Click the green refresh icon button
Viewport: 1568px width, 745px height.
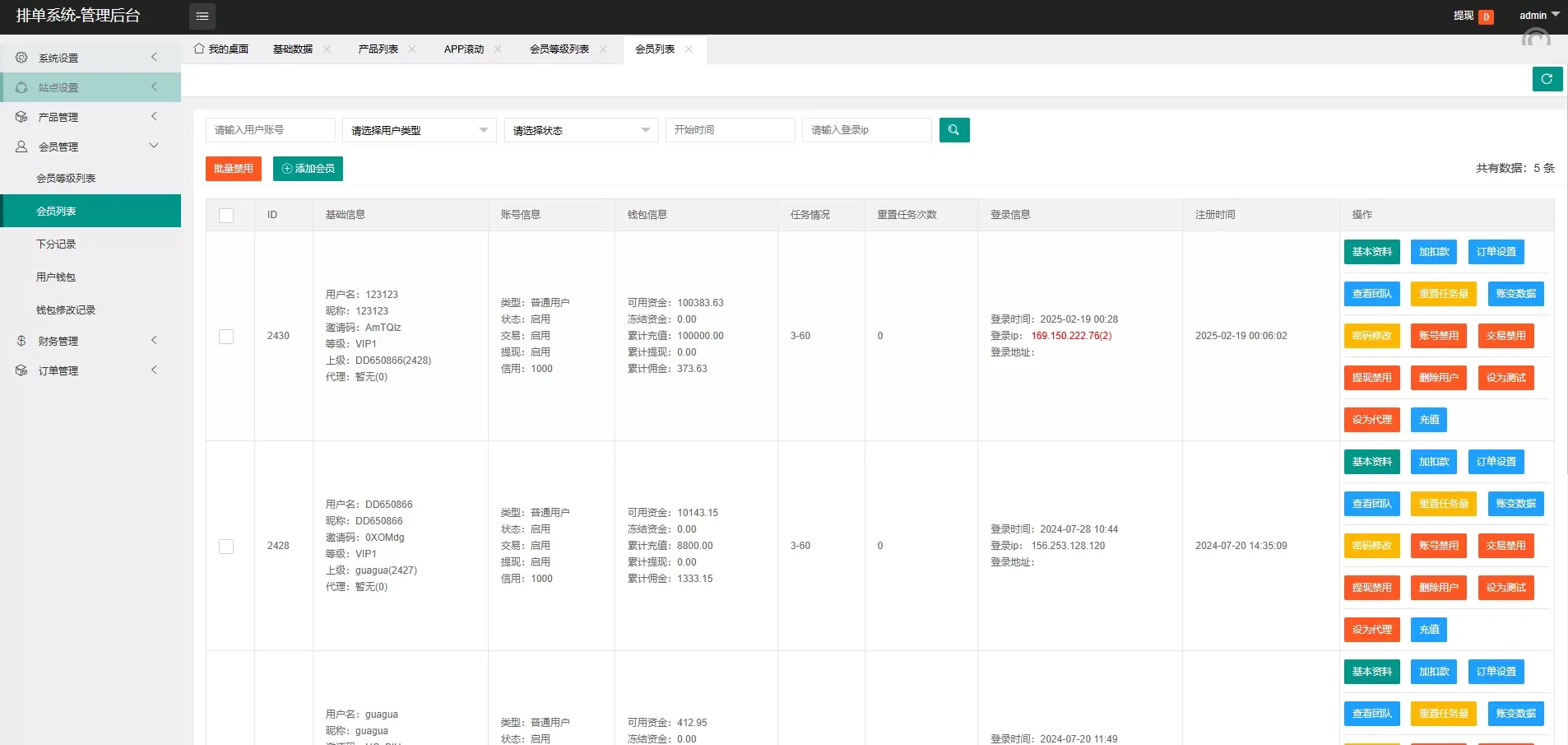1547,79
